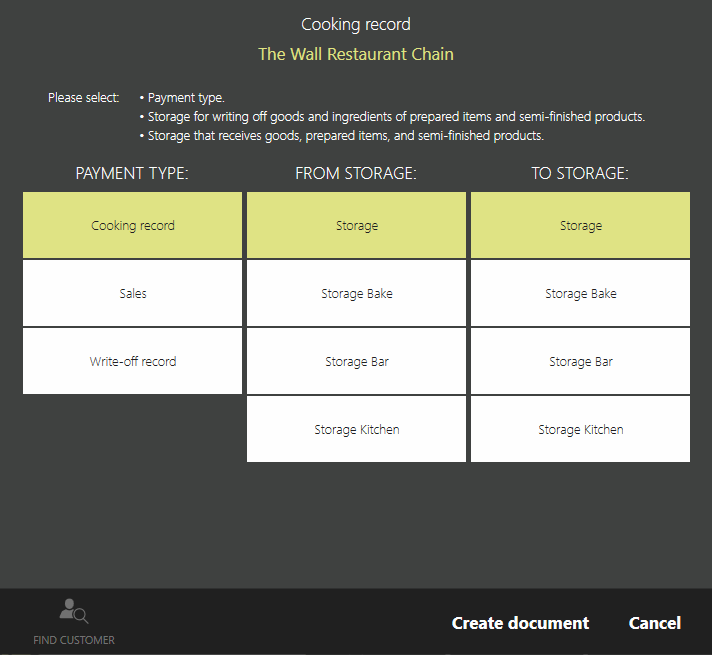
Task: Select Storage in To Storage column
Action: pos(580,226)
